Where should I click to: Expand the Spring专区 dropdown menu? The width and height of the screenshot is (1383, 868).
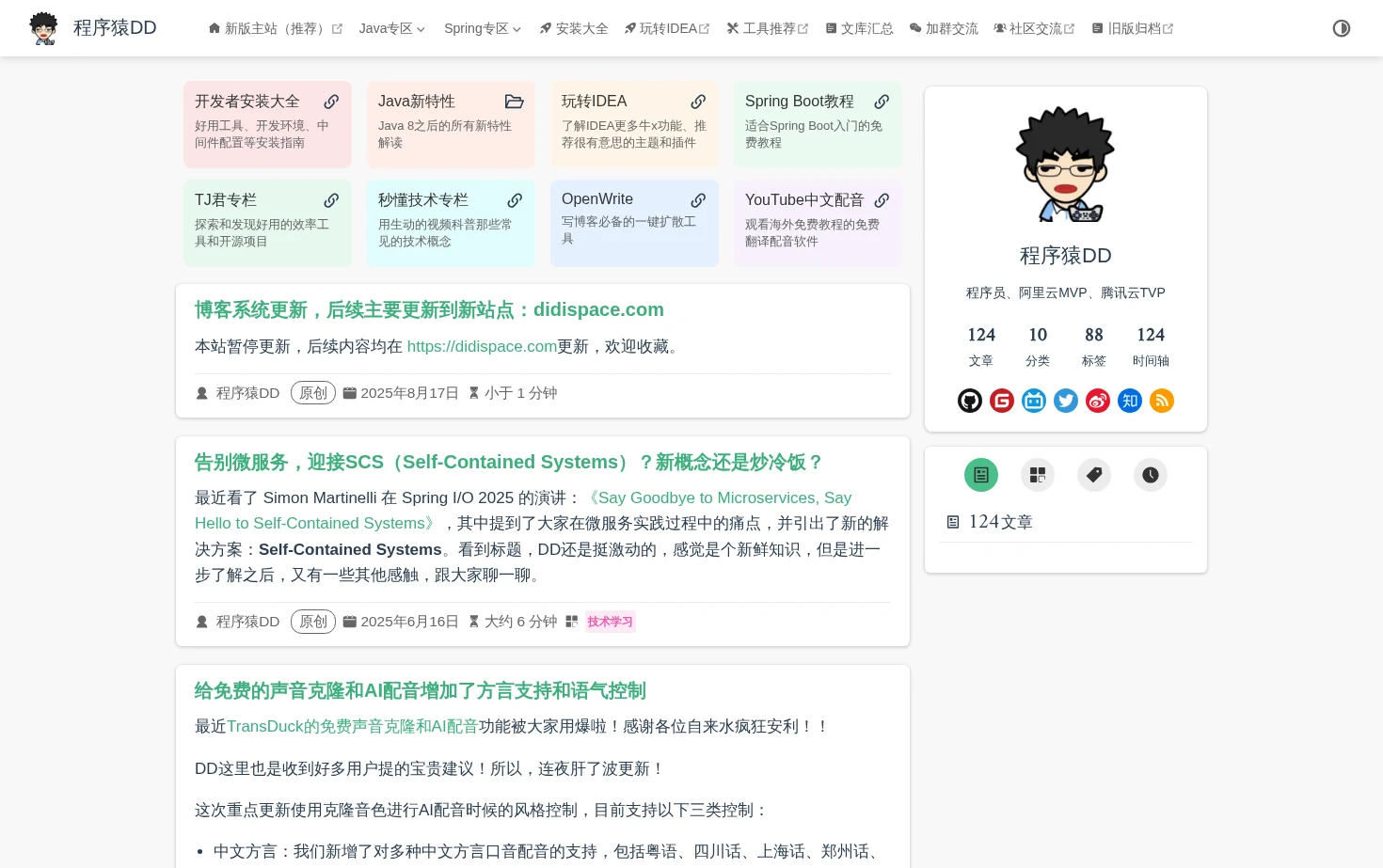(483, 28)
